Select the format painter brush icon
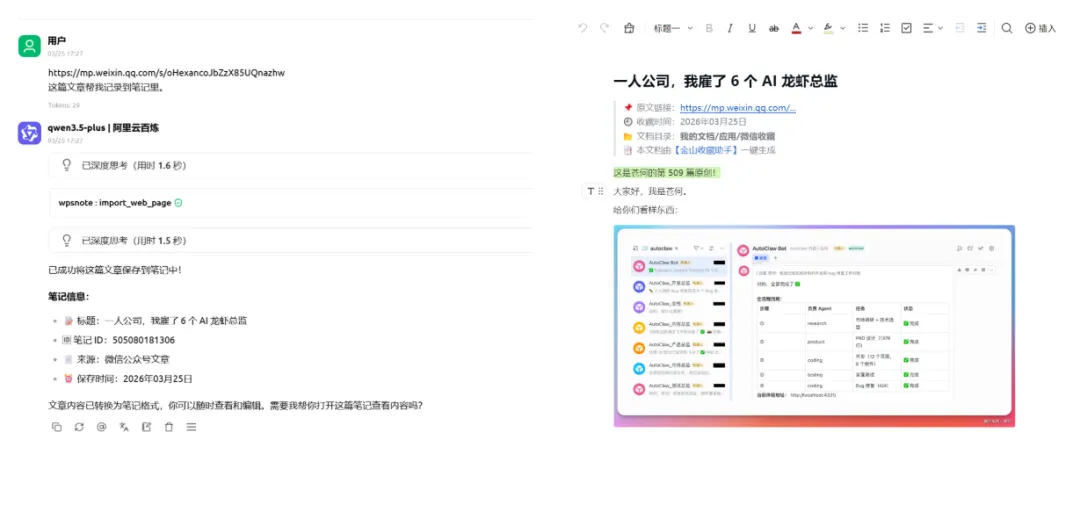 click(x=628, y=28)
